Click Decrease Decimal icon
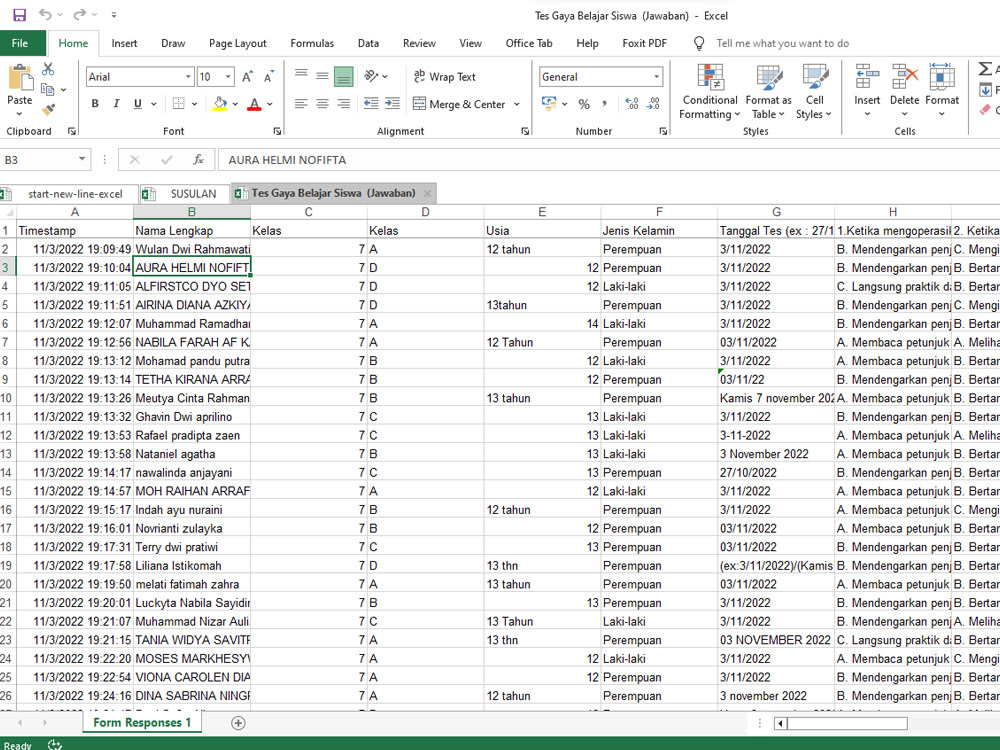This screenshot has width=1000, height=750. click(653, 104)
